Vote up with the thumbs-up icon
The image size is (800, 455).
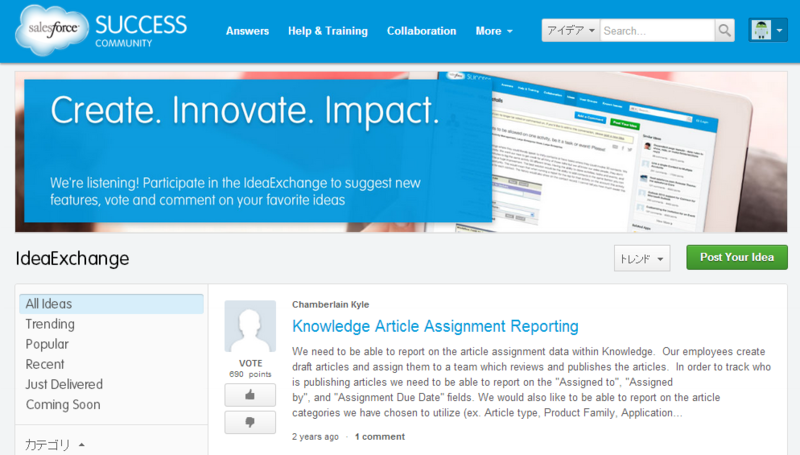(x=250, y=395)
